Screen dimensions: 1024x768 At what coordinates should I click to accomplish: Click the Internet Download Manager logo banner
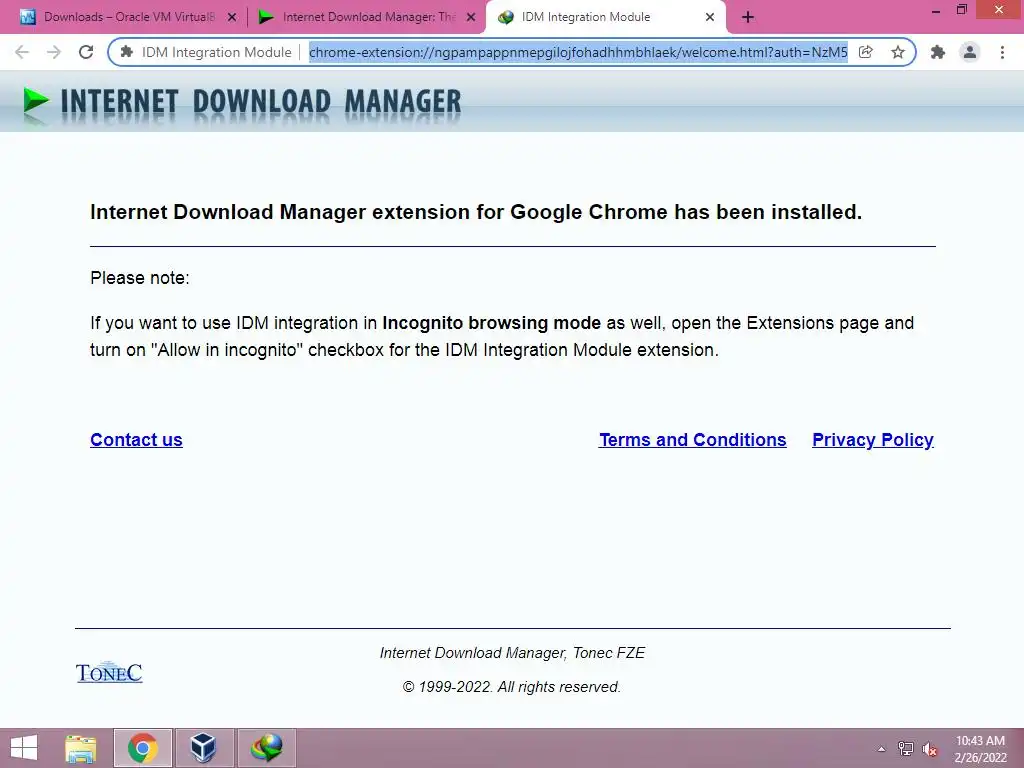pyautogui.click(x=242, y=103)
